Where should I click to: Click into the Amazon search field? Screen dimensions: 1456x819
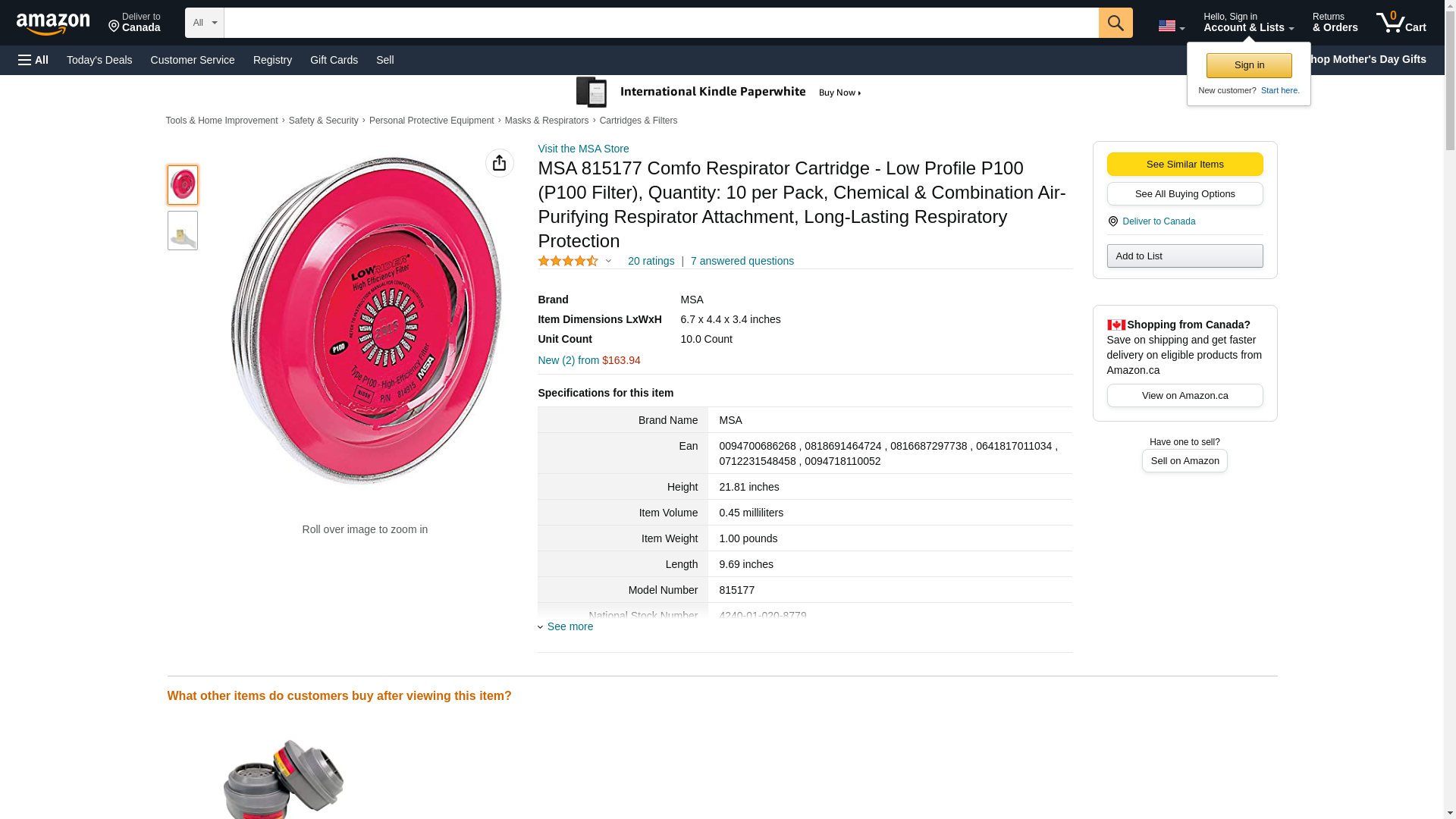pos(661,23)
